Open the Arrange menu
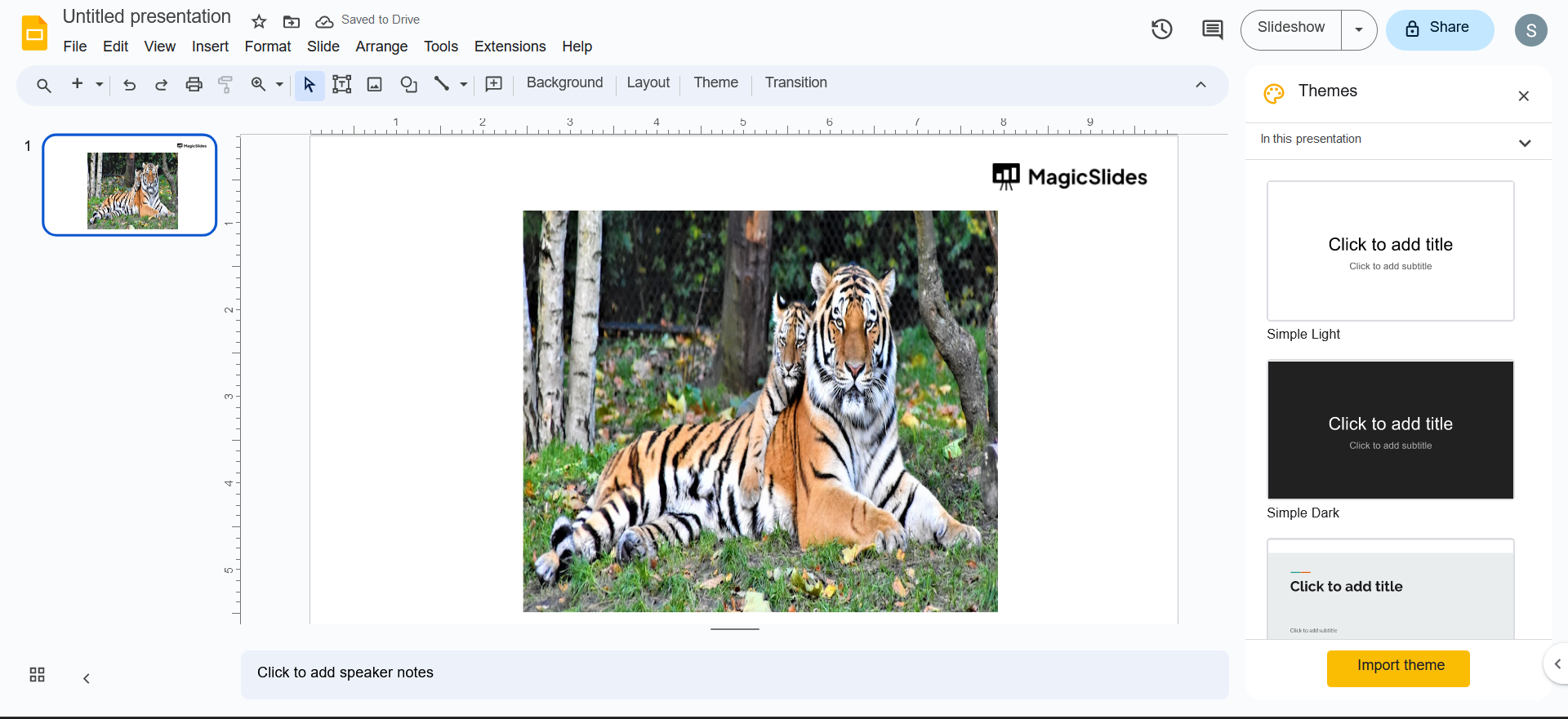 381,47
